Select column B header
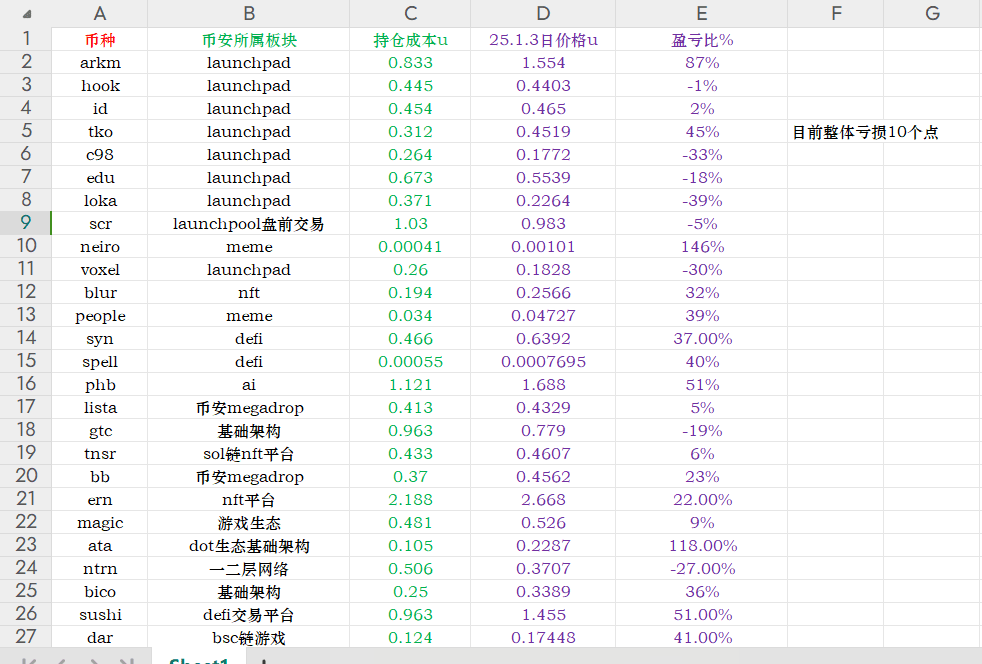This screenshot has width=982, height=664. coord(249,13)
